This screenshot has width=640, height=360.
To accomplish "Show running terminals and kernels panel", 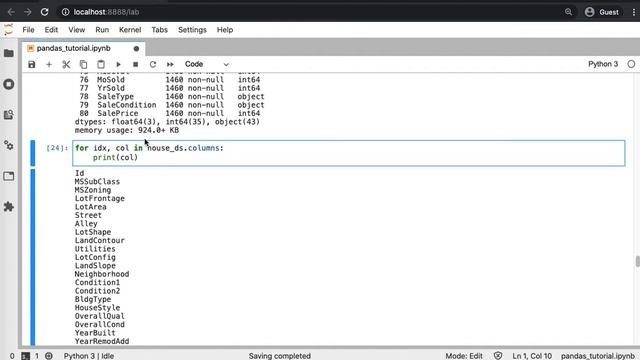I will pos(9,84).
